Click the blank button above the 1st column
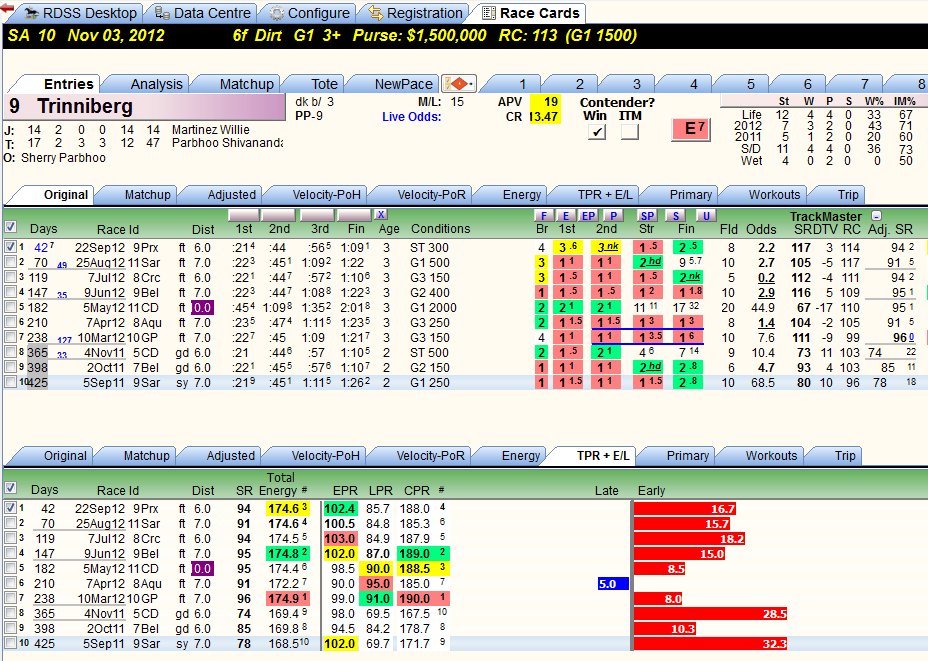 click(243, 215)
